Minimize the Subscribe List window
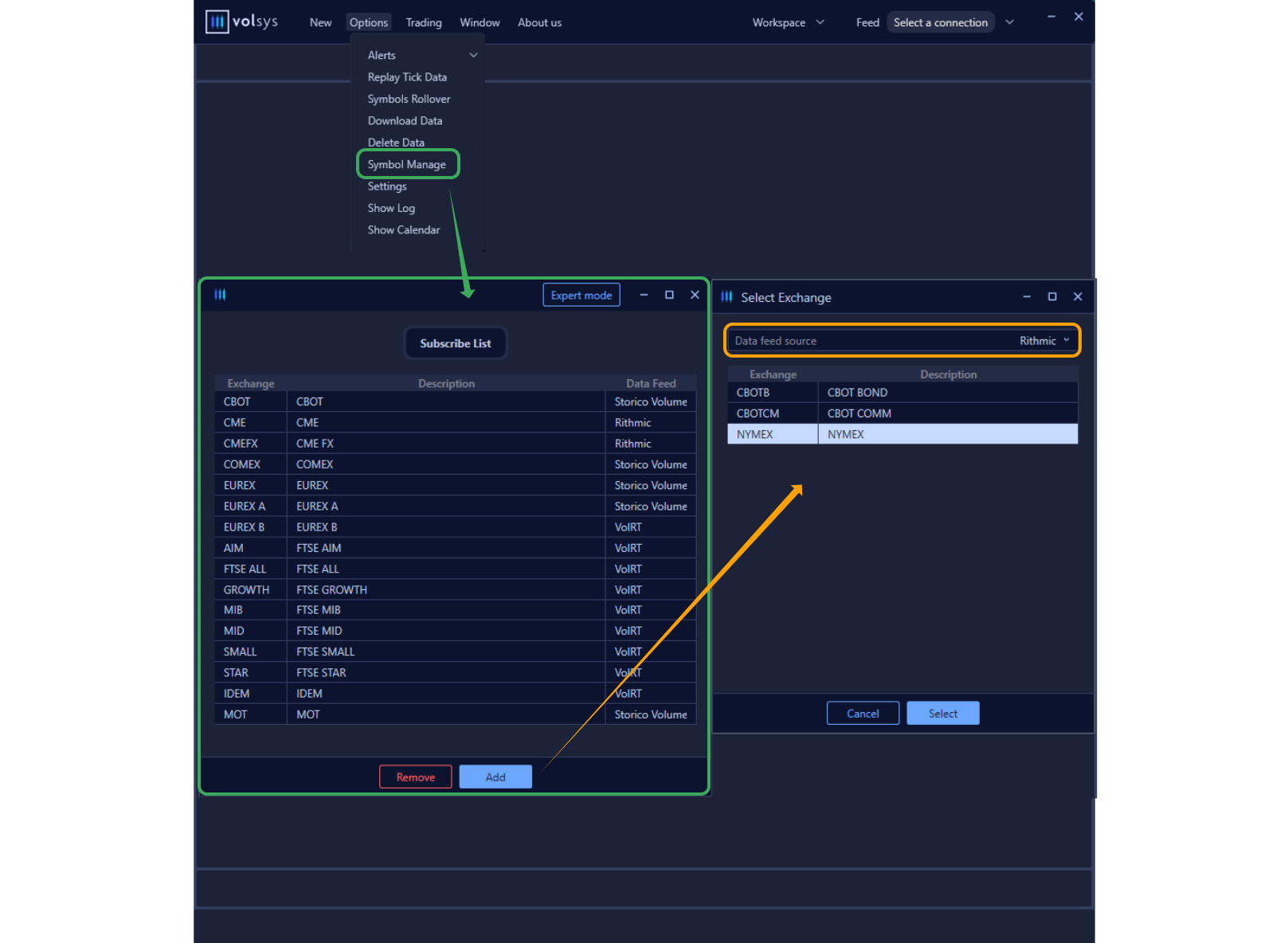The height and width of the screenshot is (943, 1288). tap(644, 295)
